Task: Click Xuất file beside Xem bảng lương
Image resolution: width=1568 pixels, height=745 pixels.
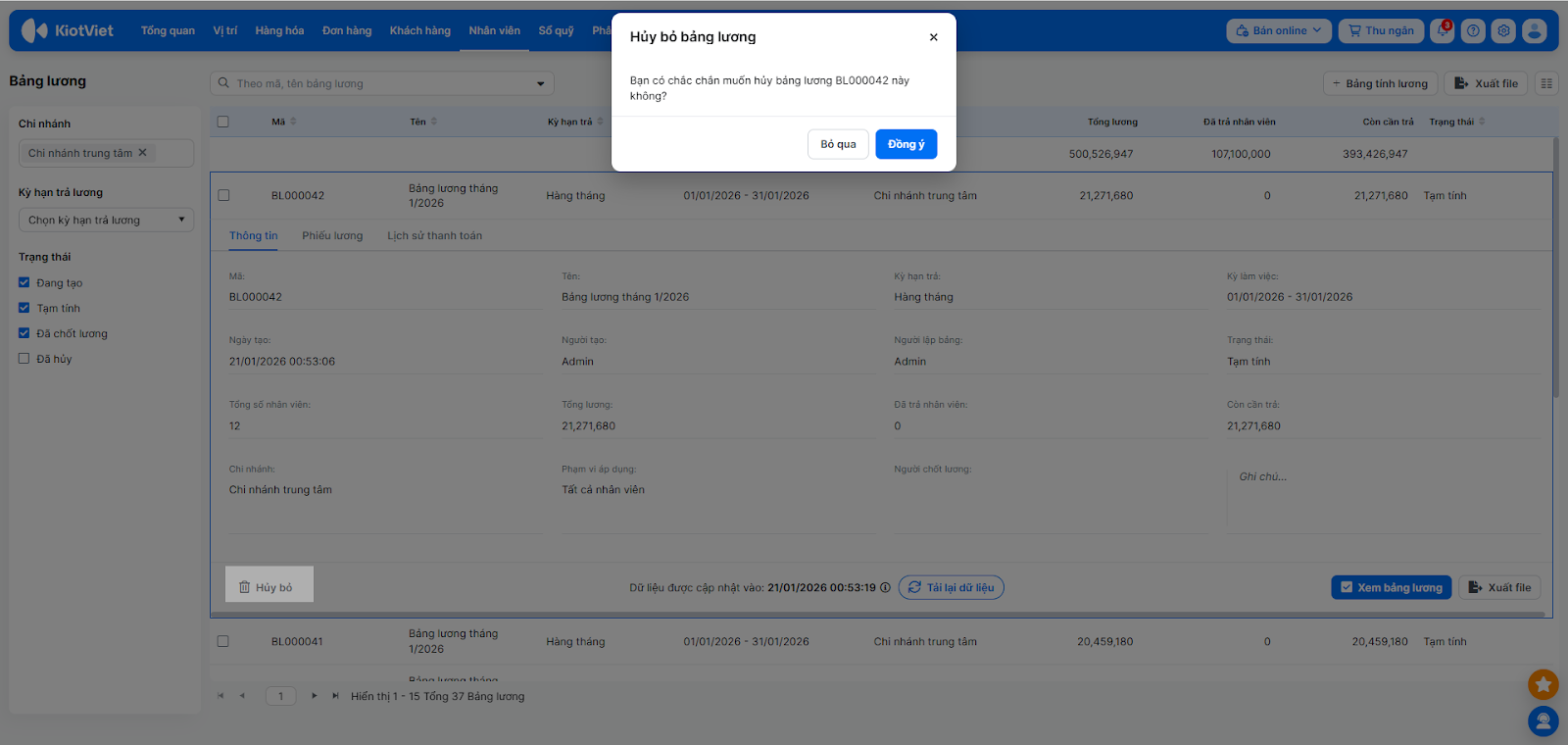Action: point(1499,587)
